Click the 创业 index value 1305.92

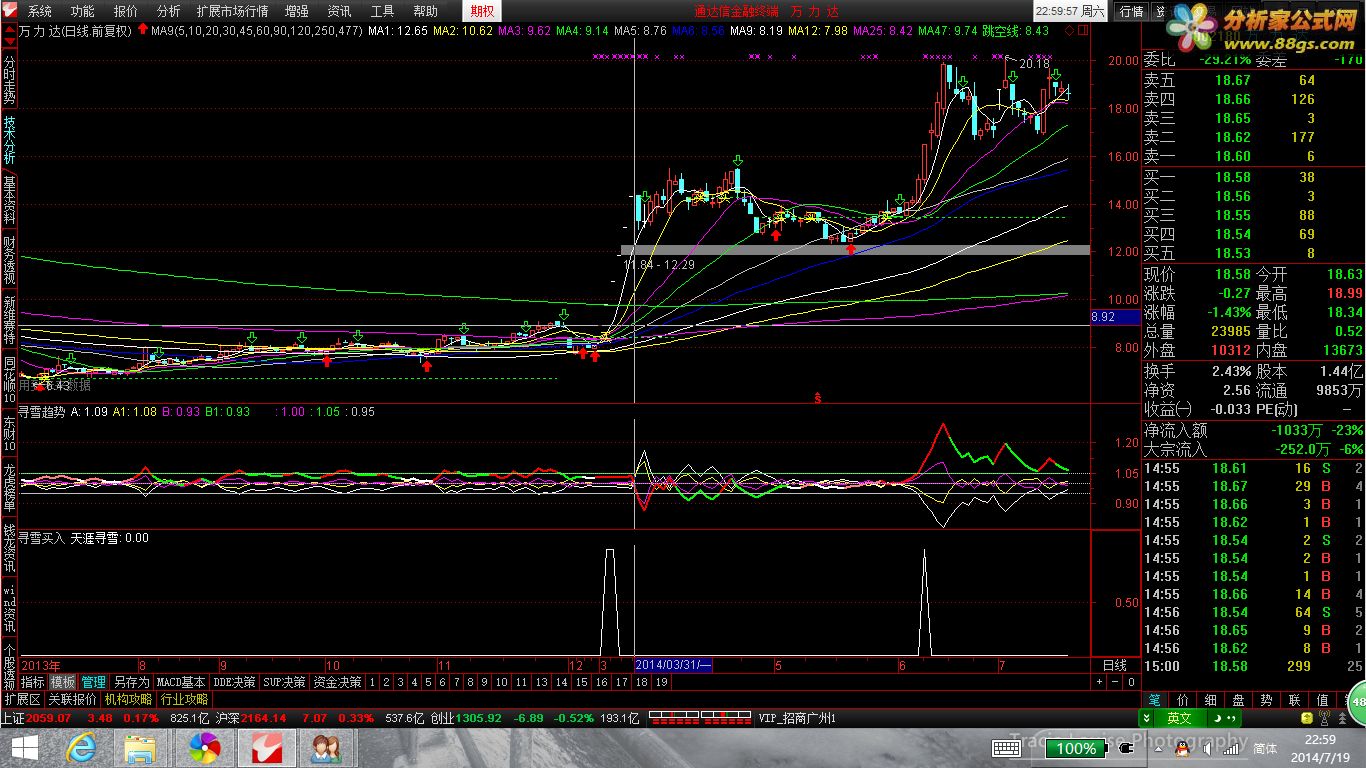480,718
